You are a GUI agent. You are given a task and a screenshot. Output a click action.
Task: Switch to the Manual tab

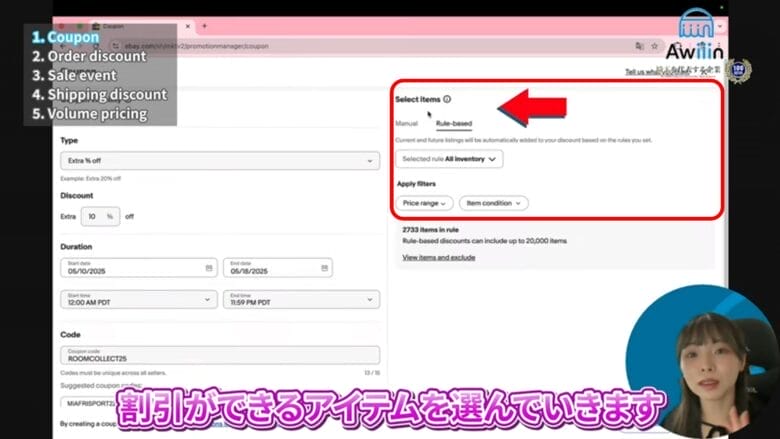(x=406, y=123)
